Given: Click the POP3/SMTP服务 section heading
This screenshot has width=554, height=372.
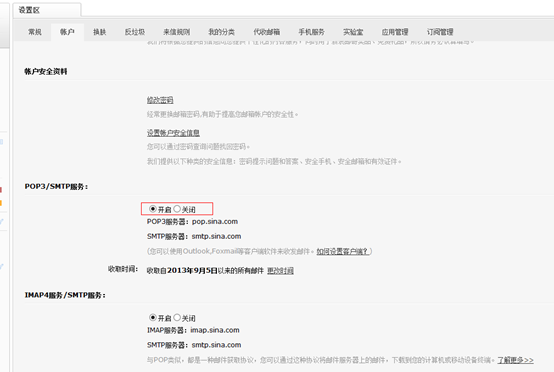Looking at the screenshot, I should click(56, 187).
